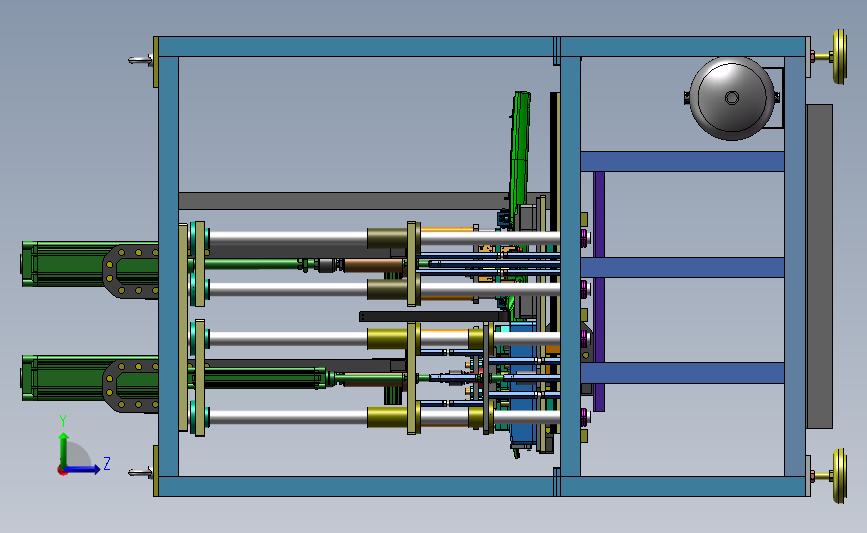
Task: Select the top horizontal blue frame beam
Action: 480,46
